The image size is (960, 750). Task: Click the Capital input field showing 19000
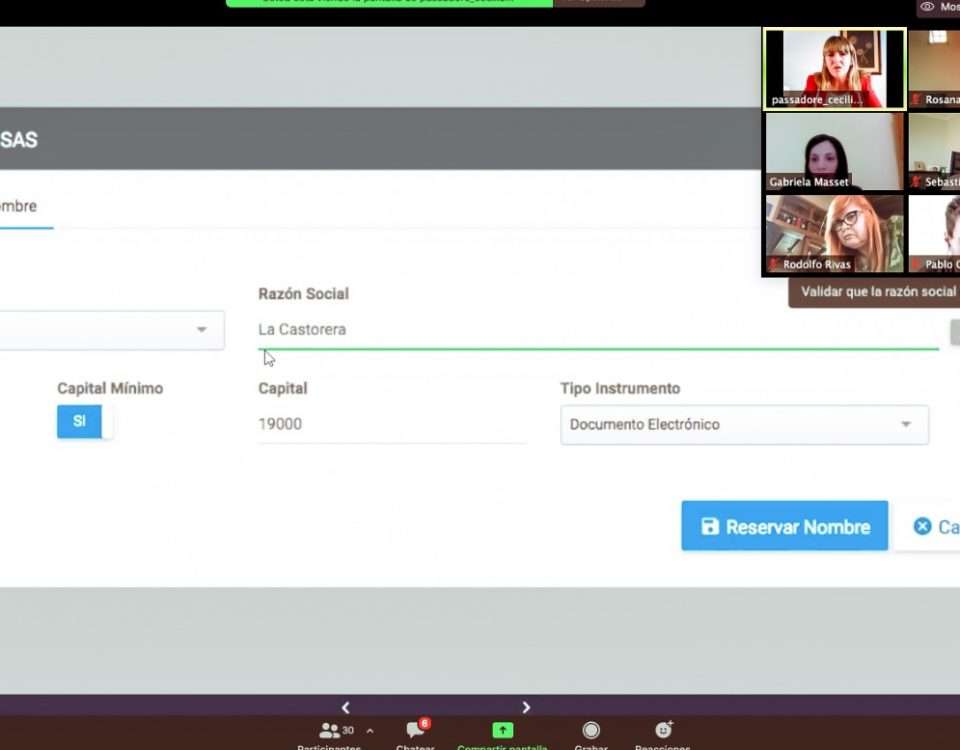(392, 424)
